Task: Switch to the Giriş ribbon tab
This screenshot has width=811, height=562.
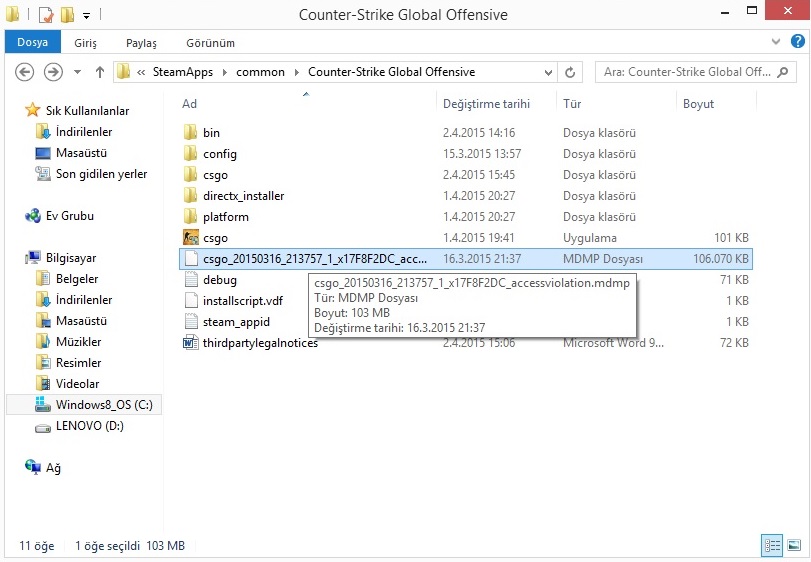Action: (x=85, y=43)
